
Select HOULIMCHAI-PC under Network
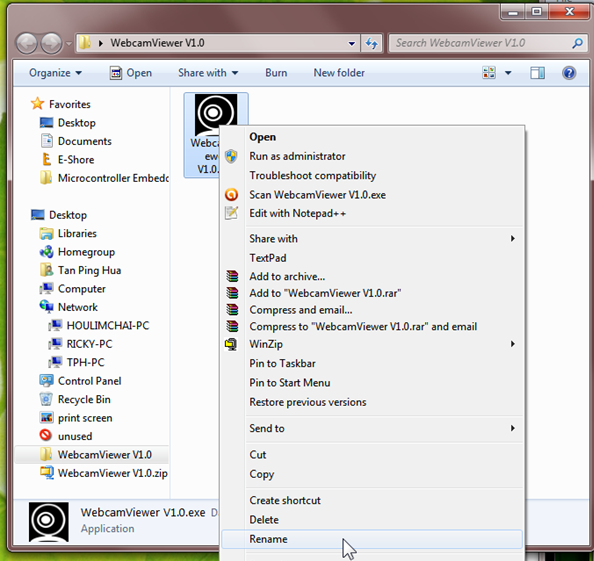point(108,325)
